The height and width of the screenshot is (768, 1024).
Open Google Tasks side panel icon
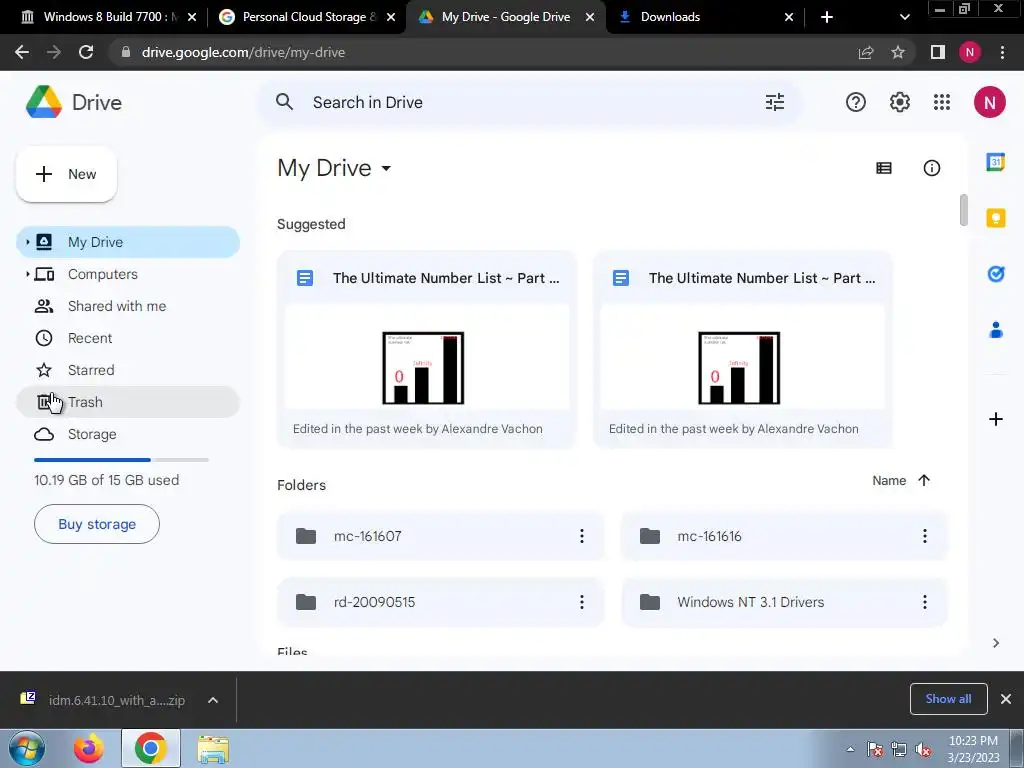tap(995, 274)
